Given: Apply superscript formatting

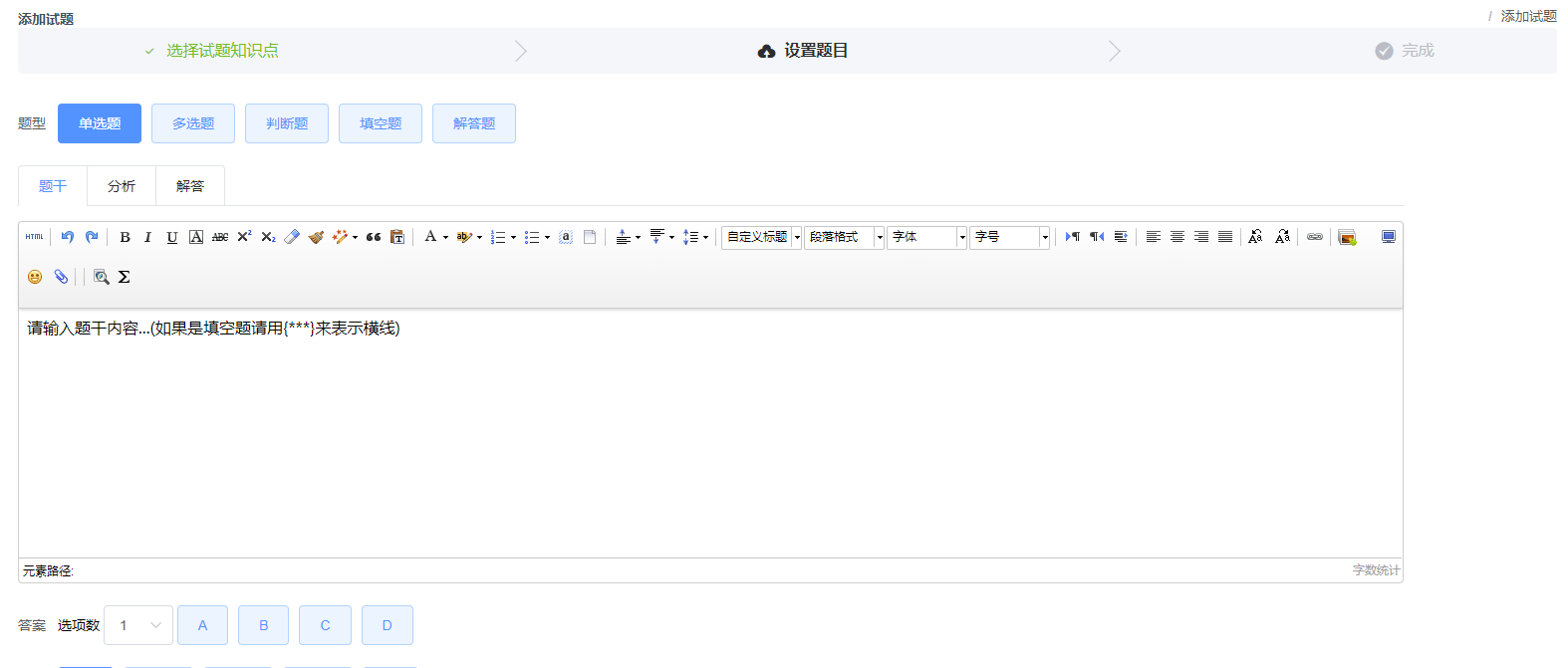Looking at the screenshot, I should coord(244,237).
